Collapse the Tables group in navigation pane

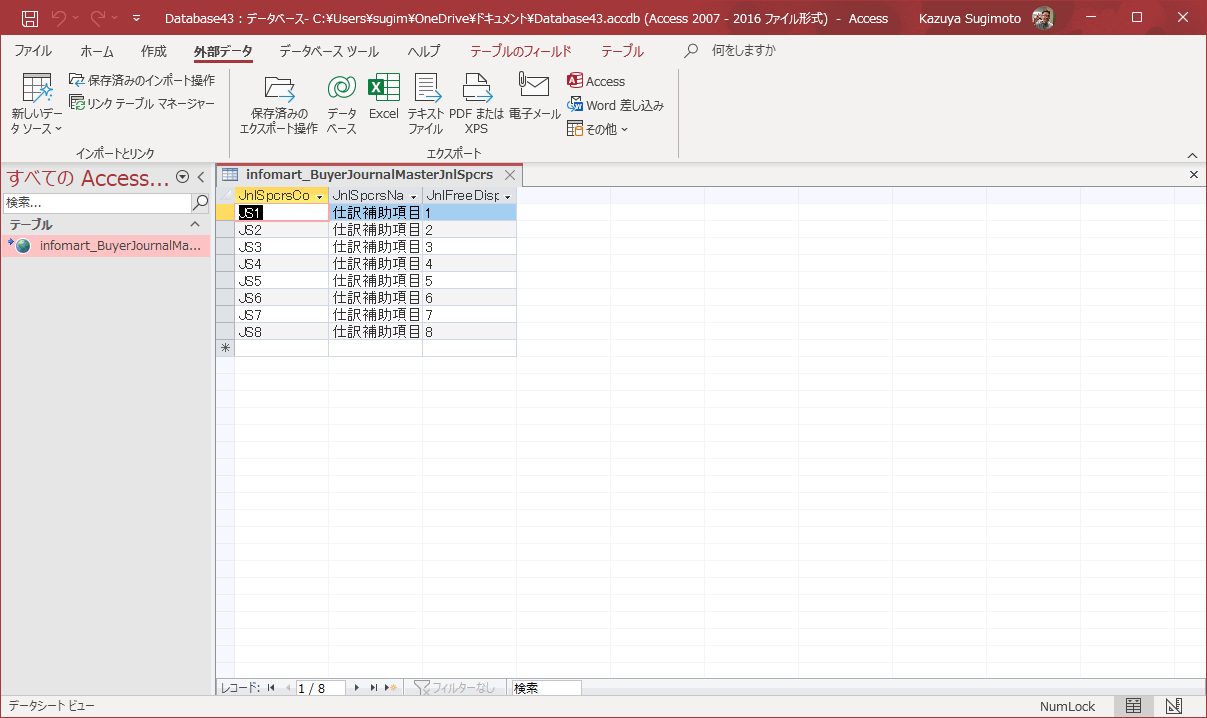(x=195, y=225)
